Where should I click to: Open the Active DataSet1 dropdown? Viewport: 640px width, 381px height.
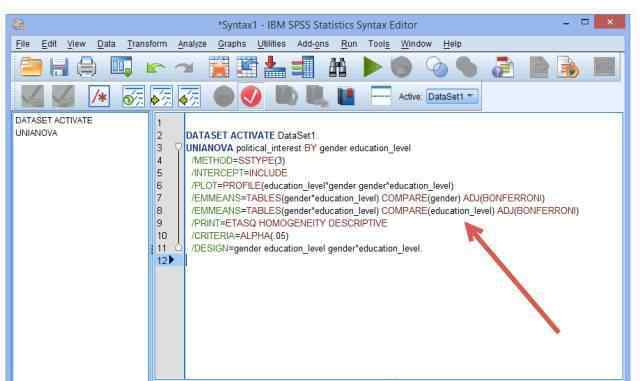pos(452,96)
